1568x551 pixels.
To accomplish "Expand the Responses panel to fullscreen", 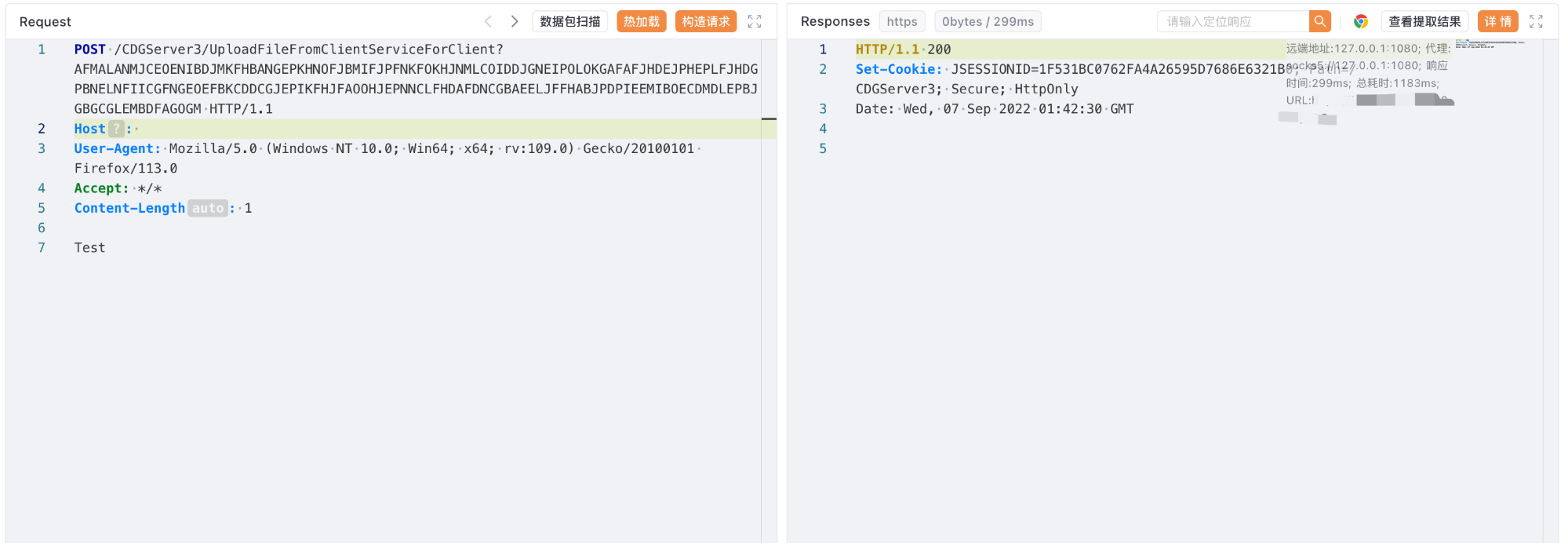I will pyautogui.click(x=1536, y=21).
